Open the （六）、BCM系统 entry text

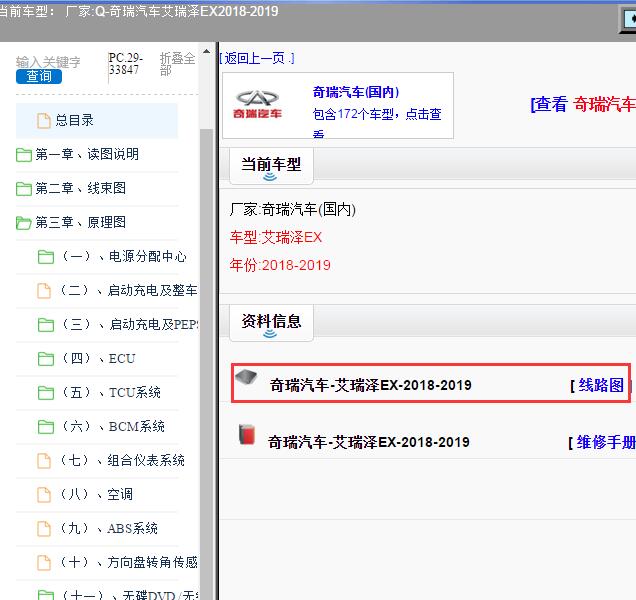click(x=113, y=427)
